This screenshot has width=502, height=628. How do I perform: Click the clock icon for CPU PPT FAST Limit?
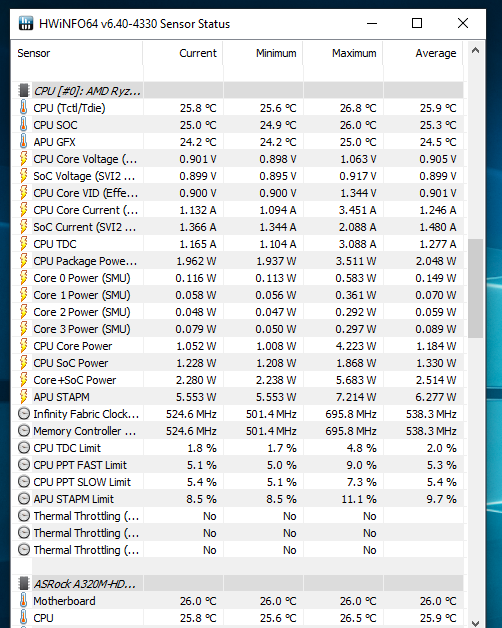coord(24,465)
